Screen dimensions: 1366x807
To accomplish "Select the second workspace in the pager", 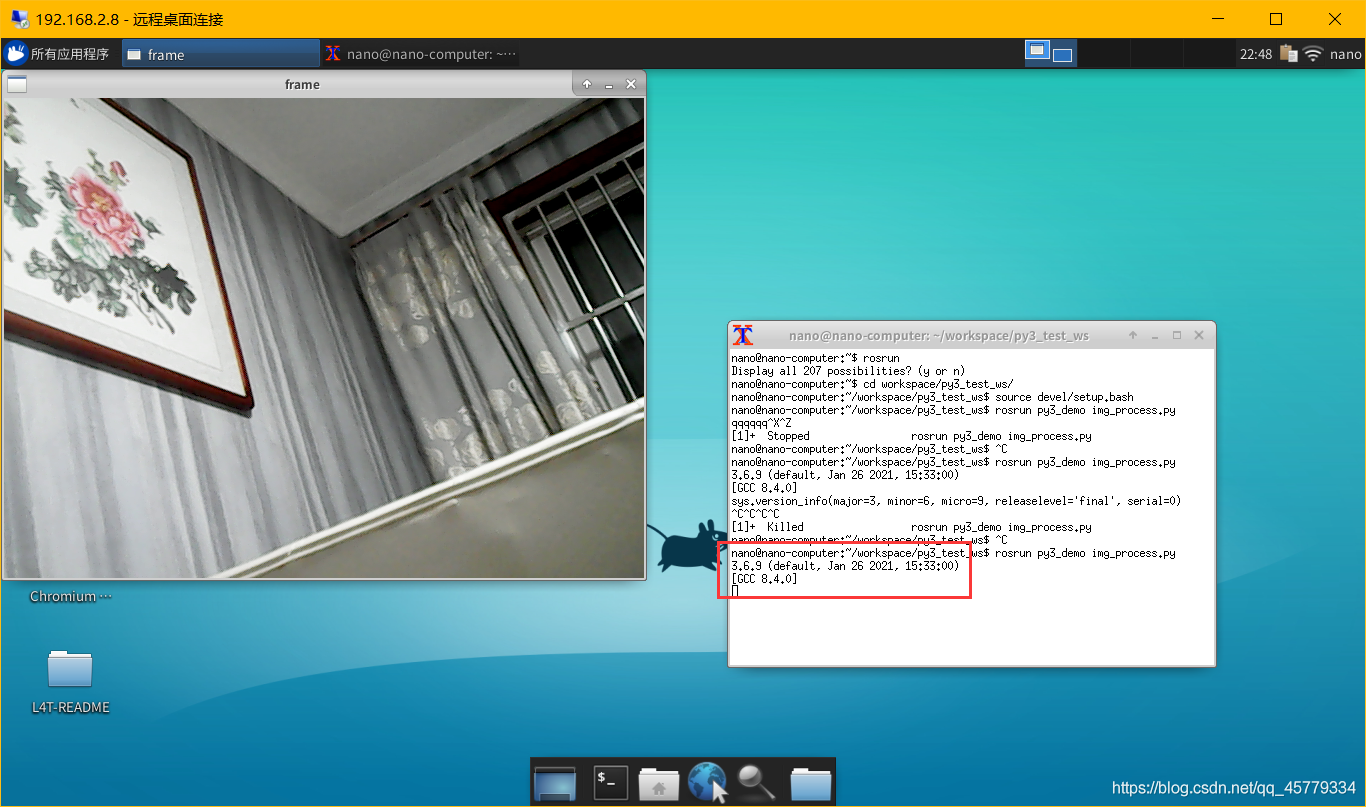I will (x=1062, y=55).
